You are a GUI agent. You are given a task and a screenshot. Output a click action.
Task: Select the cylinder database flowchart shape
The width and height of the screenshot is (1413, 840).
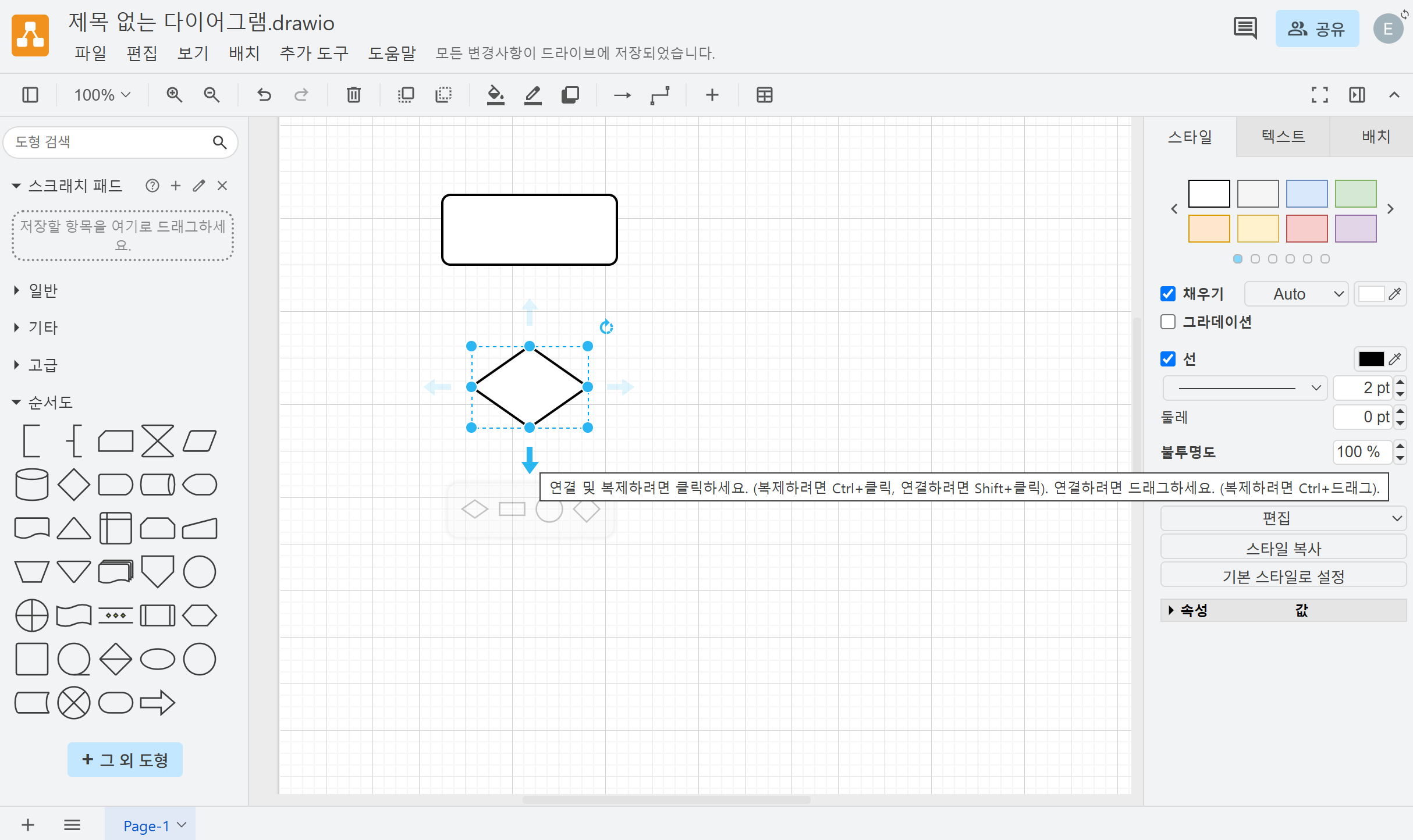[x=31, y=485]
